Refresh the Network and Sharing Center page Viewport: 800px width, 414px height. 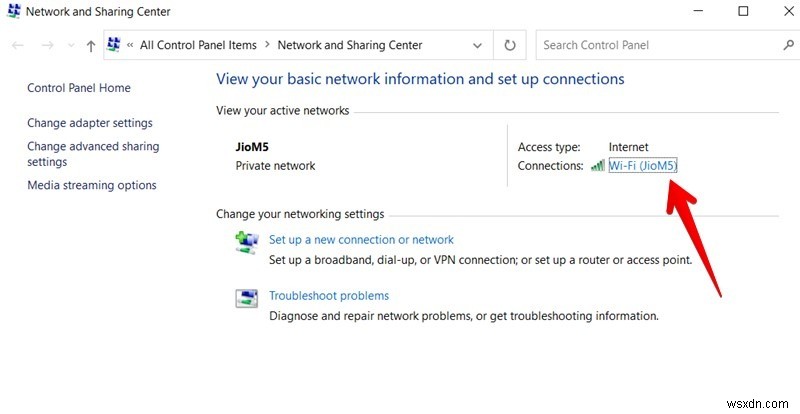coord(510,45)
